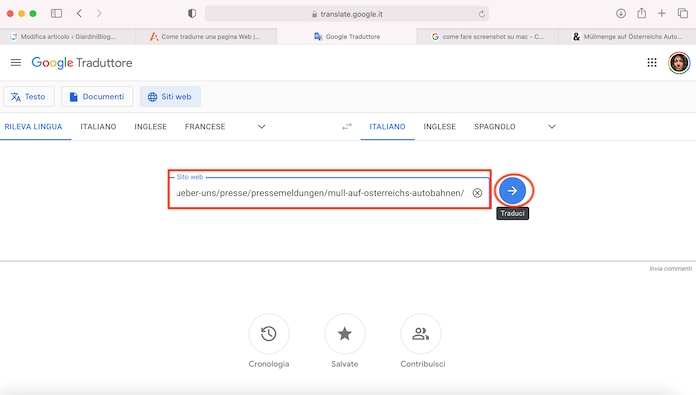Select Testo translation mode
This screenshot has height=395, width=696.
coord(29,96)
